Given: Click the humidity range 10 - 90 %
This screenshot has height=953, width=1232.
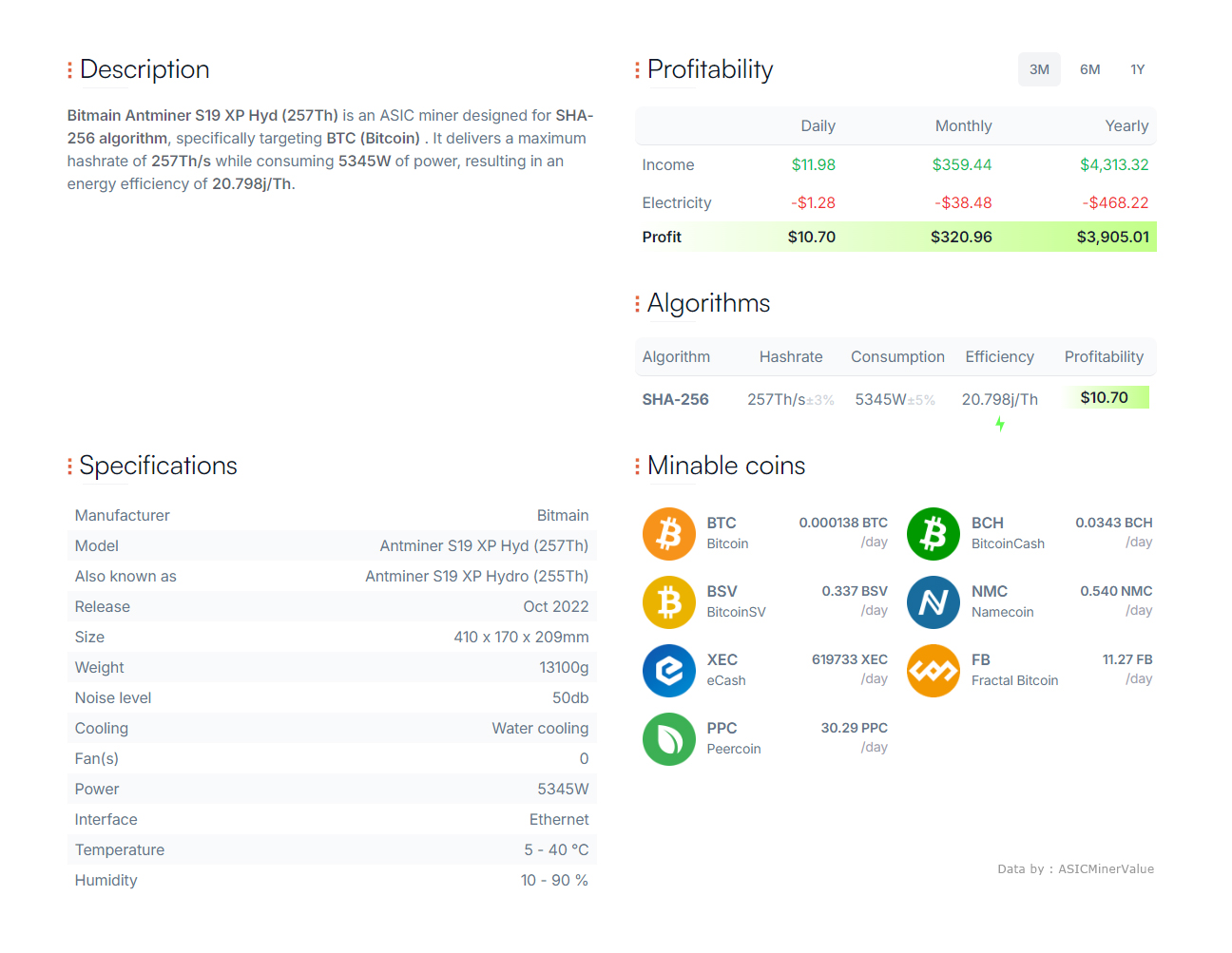Looking at the screenshot, I should pyautogui.click(x=554, y=880).
